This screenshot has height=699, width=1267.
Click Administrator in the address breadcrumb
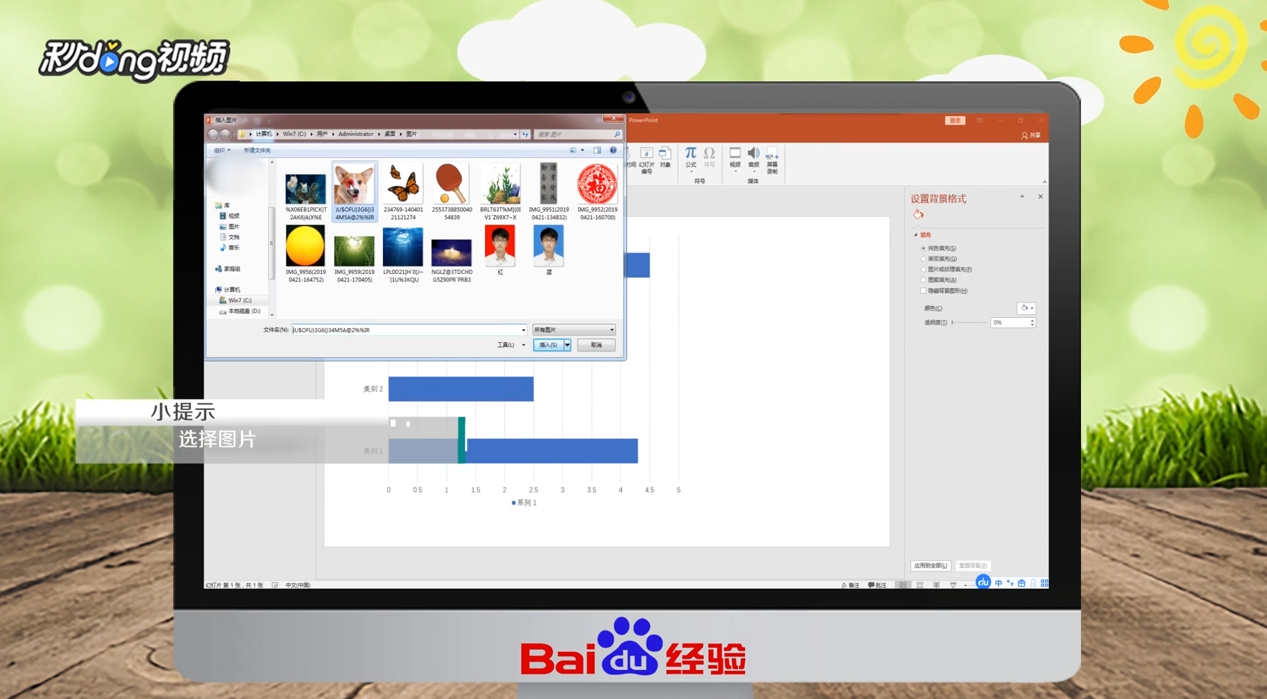point(356,134)
